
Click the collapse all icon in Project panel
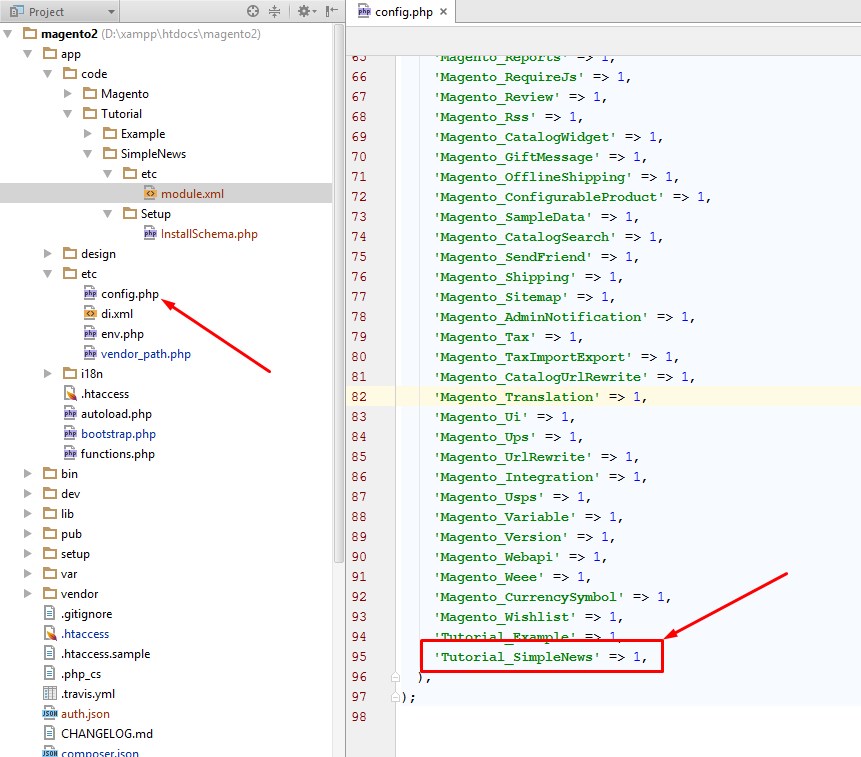(274, 11)
